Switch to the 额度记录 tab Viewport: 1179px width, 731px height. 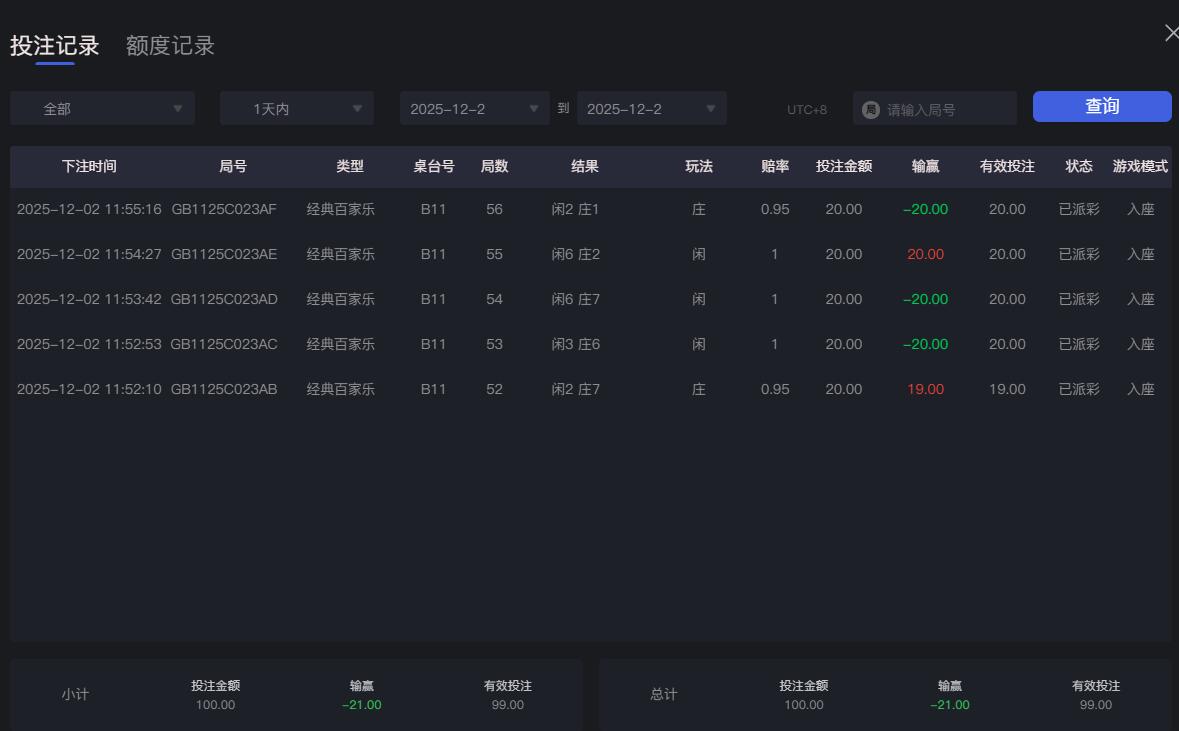click(x=168, y=45)
